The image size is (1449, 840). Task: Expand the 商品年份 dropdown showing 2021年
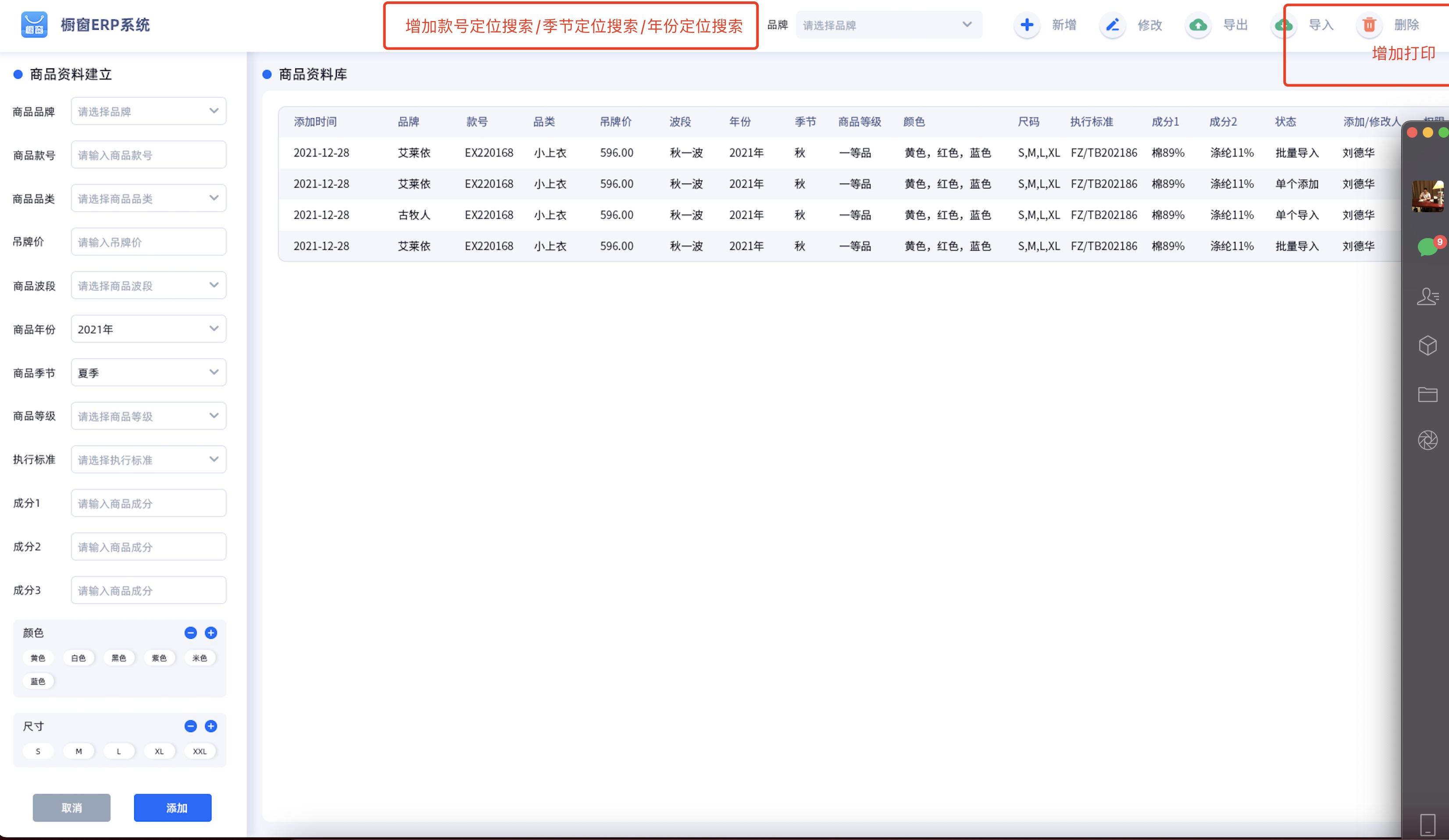click(148, 329)
